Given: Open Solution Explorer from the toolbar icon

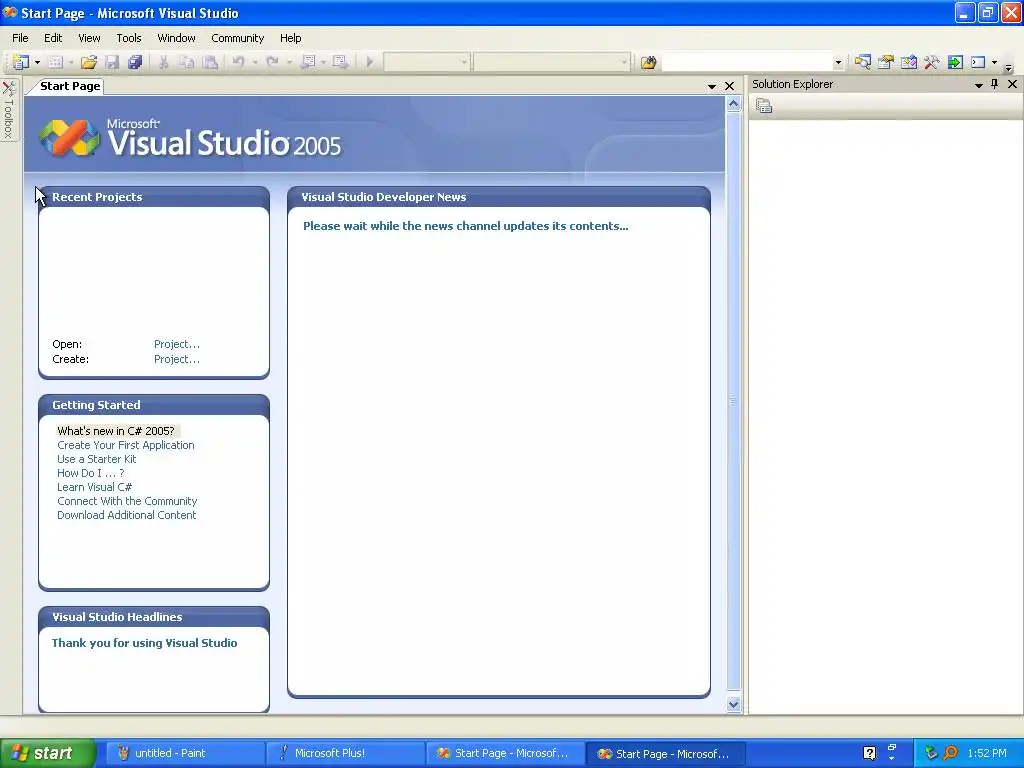Looking at the screenshot, I should [863, 62].
